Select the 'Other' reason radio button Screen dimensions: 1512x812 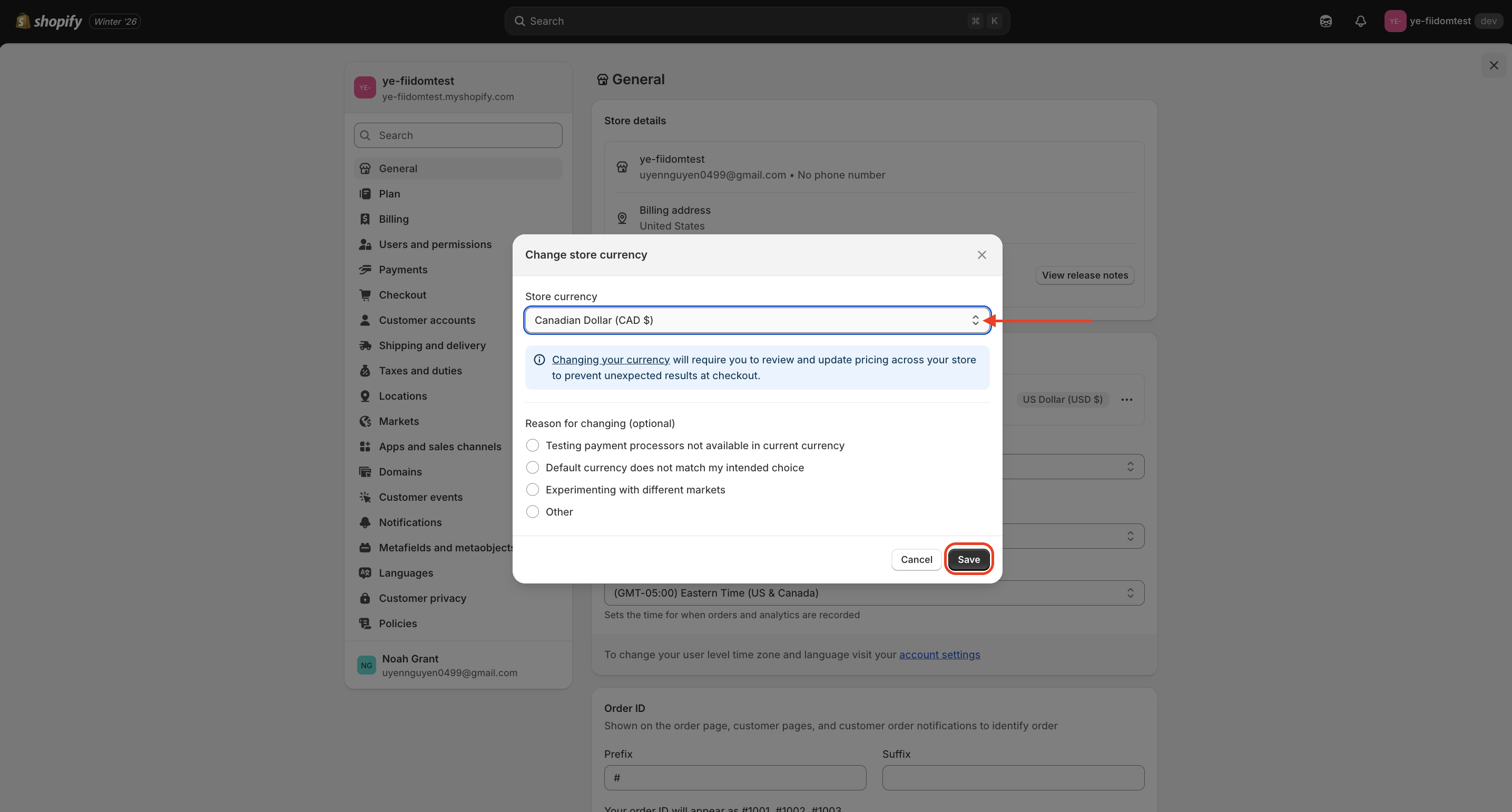pyautogui.click(x=533, y=512)
